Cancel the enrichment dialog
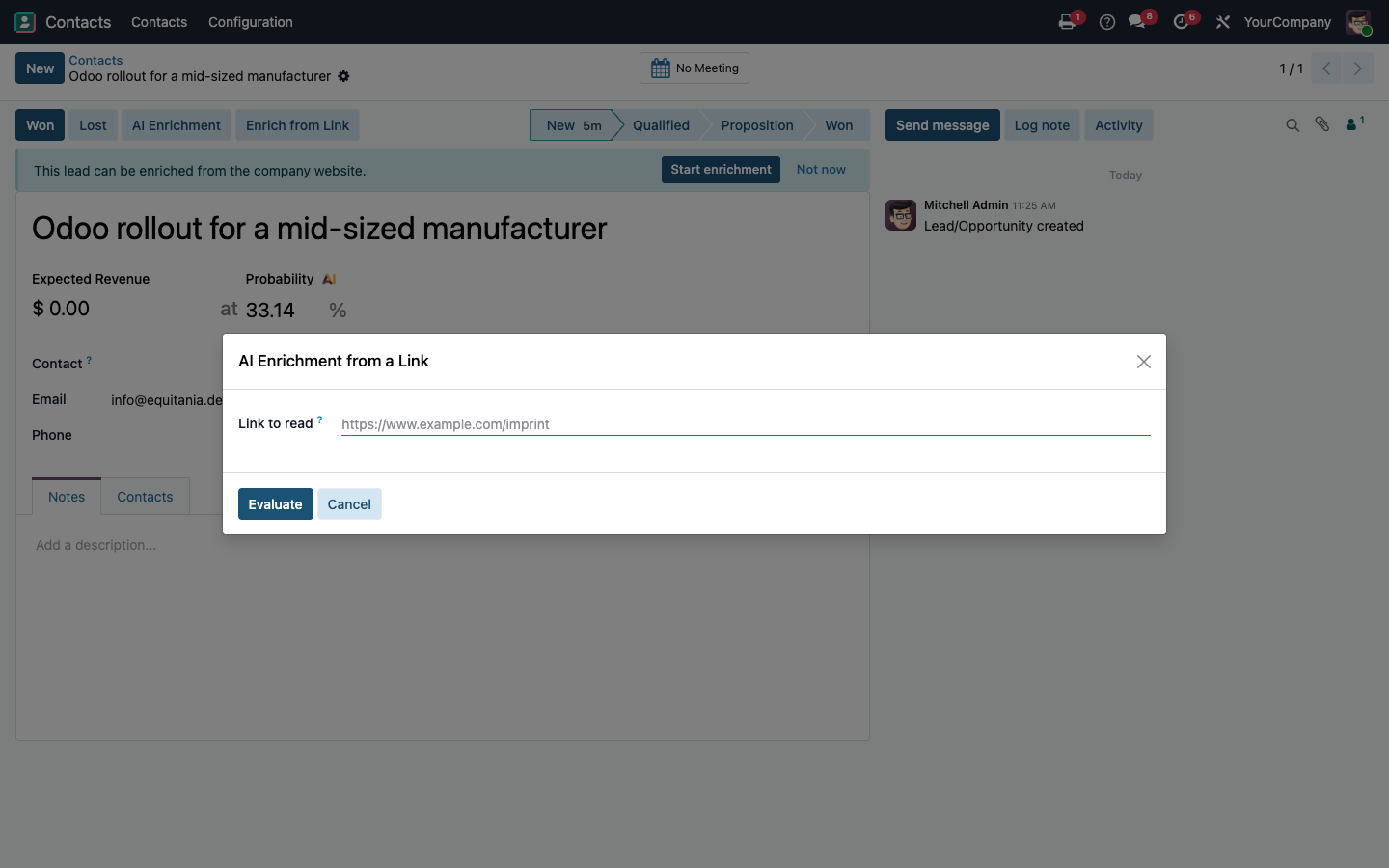Image resolution: width=1389 pixels, height=868 pixels. click(x=349, y=504)
